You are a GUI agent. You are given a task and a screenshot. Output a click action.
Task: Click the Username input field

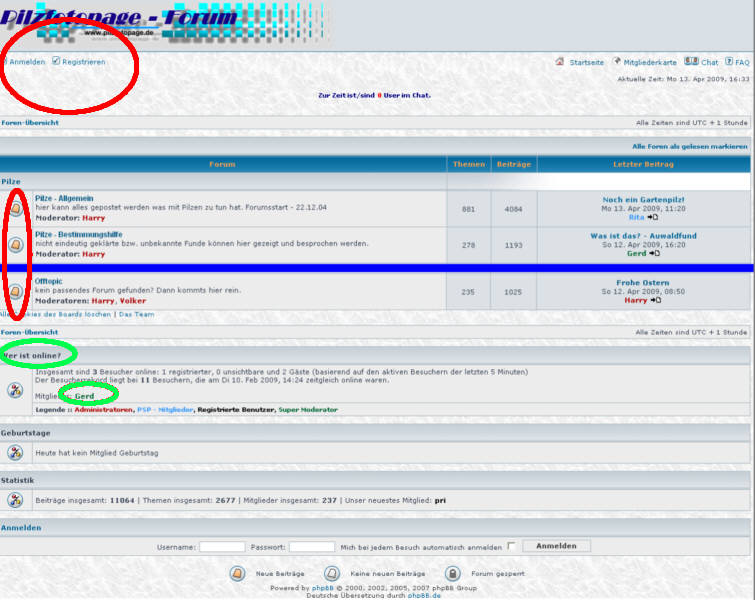coord(222,547)
